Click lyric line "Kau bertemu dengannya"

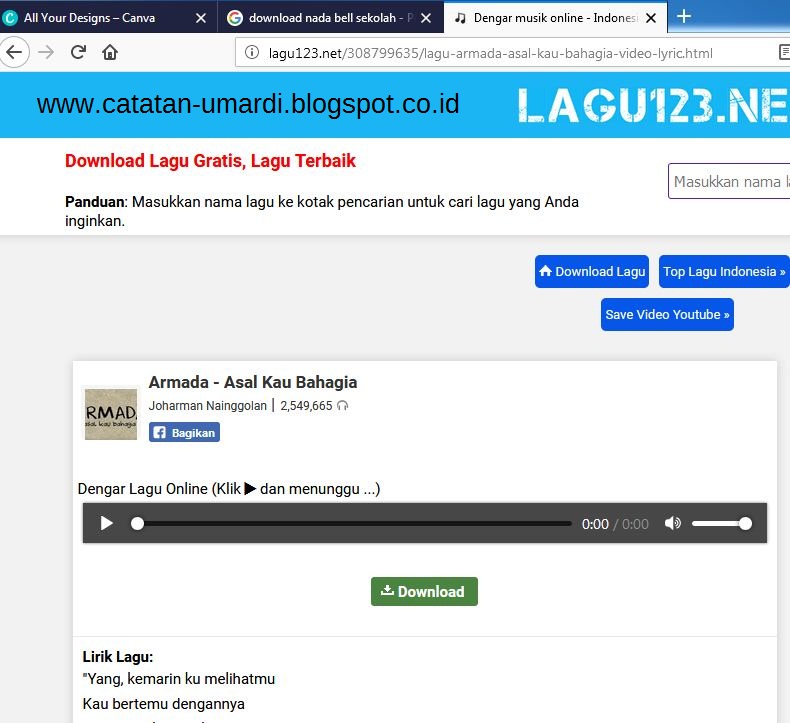pos(164,704)
